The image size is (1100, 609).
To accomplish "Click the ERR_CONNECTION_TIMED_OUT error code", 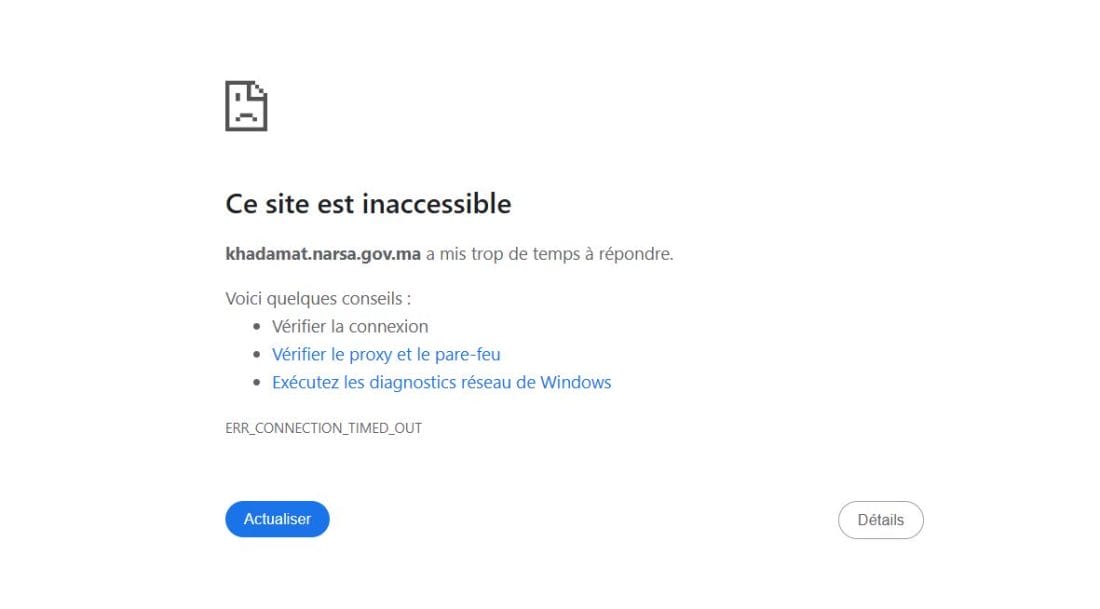I will (323, 428).
